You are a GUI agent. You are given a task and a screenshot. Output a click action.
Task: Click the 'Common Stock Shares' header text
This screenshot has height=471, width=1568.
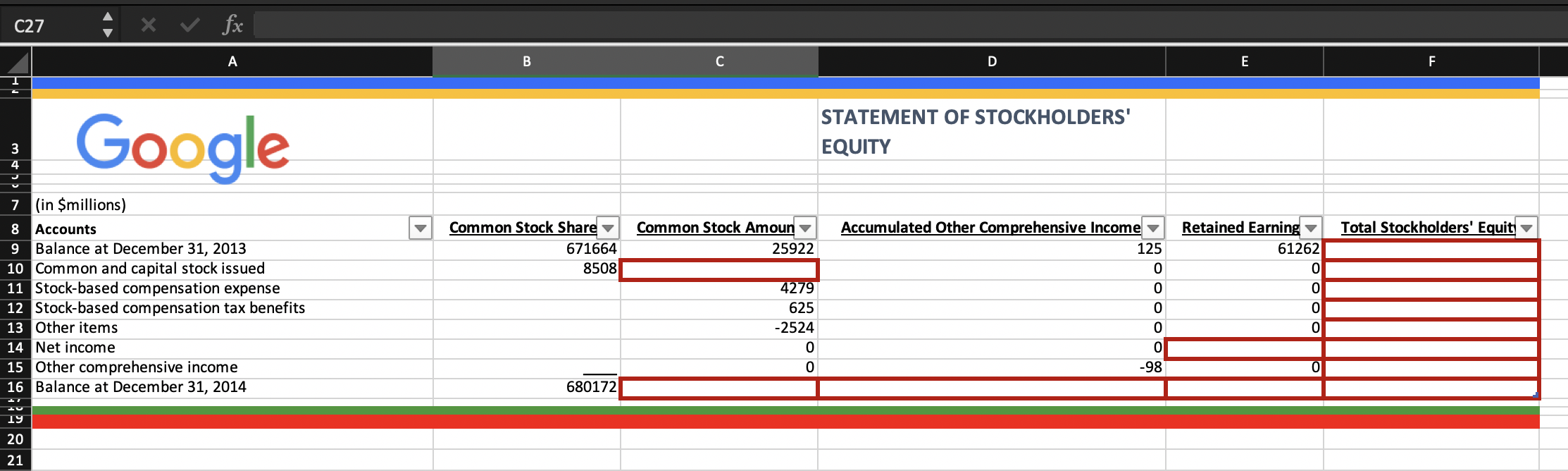pos(523,228)
